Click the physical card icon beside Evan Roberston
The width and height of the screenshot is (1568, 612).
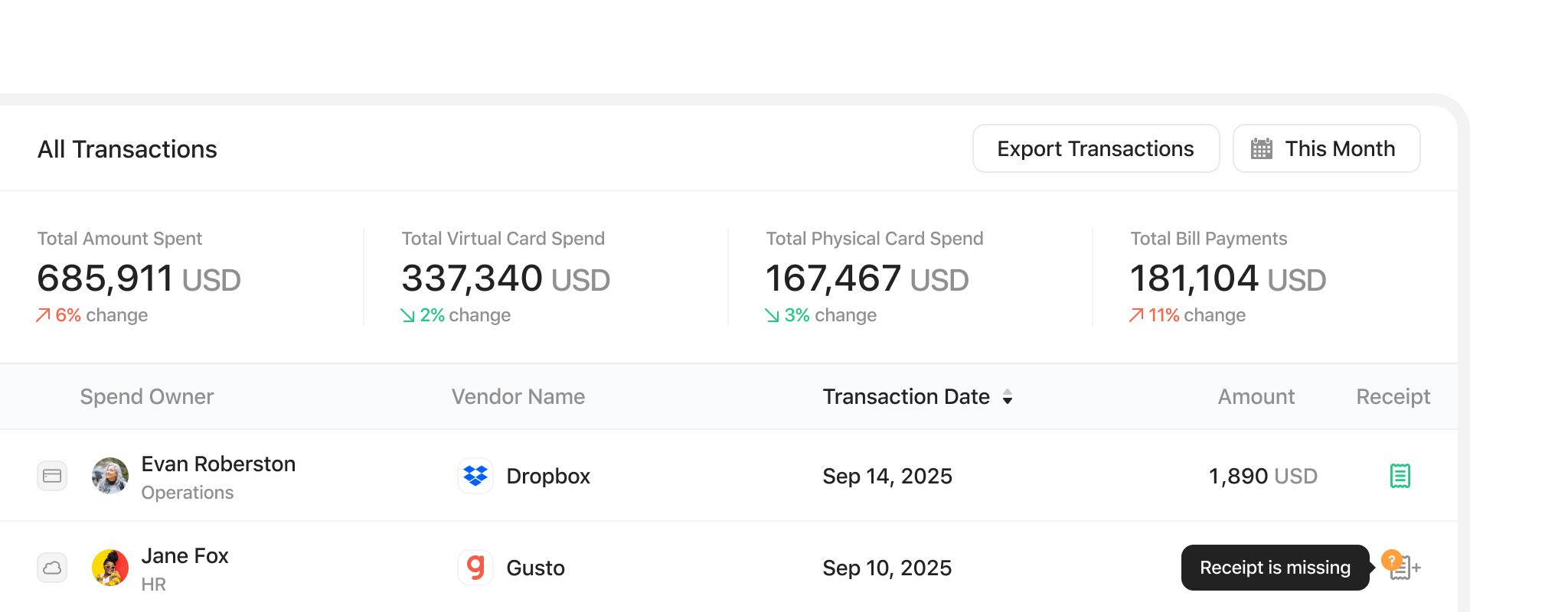point(52,476)
